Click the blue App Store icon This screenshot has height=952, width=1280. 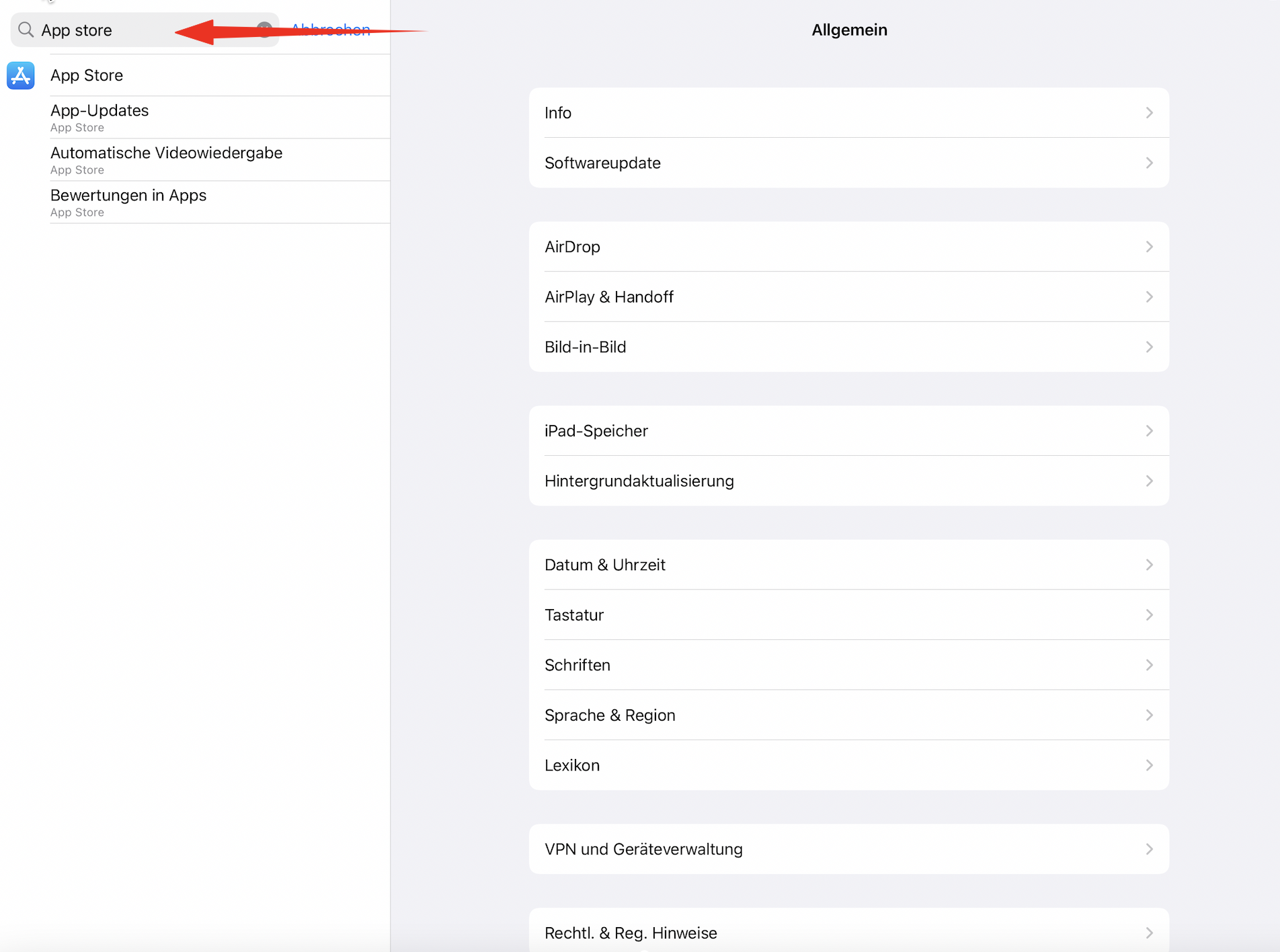click(21, 75)
